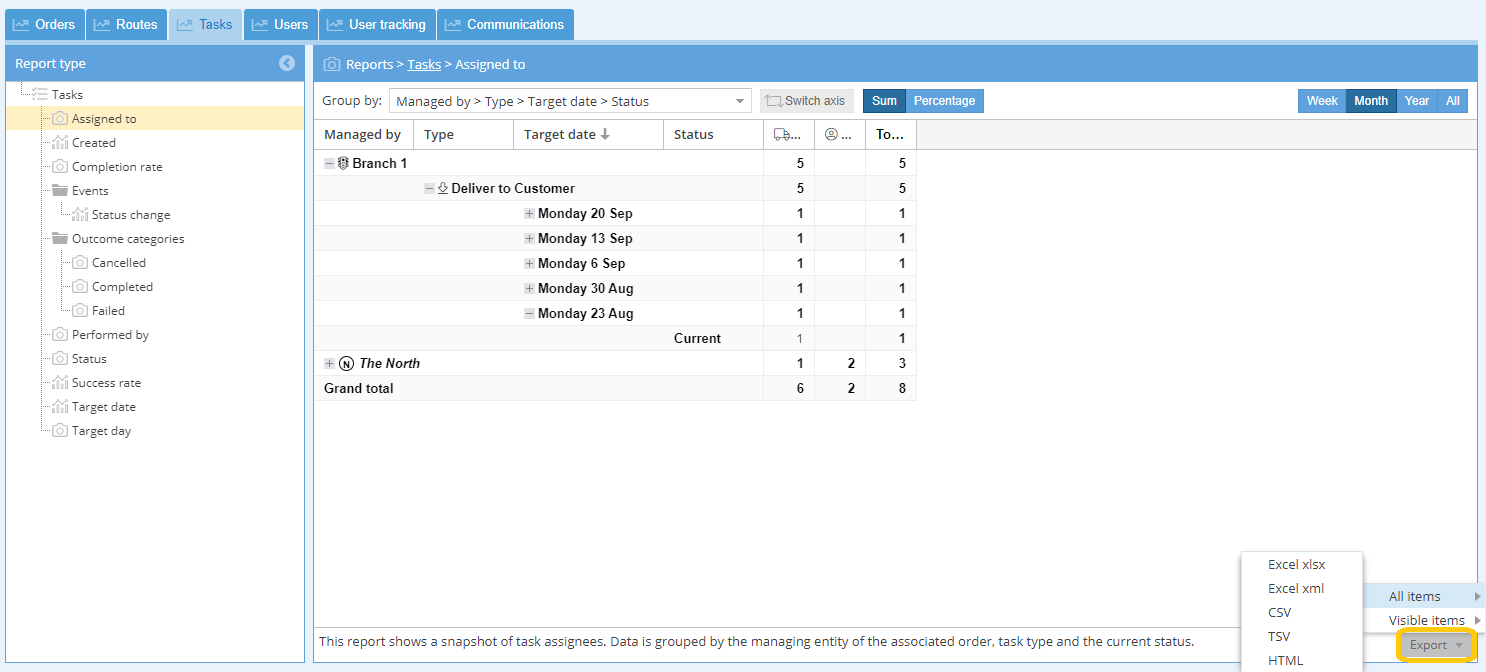Click the person icon column header
Image resolution: width=1486 pixels, height=672 pixels.
tap(839, 134)
